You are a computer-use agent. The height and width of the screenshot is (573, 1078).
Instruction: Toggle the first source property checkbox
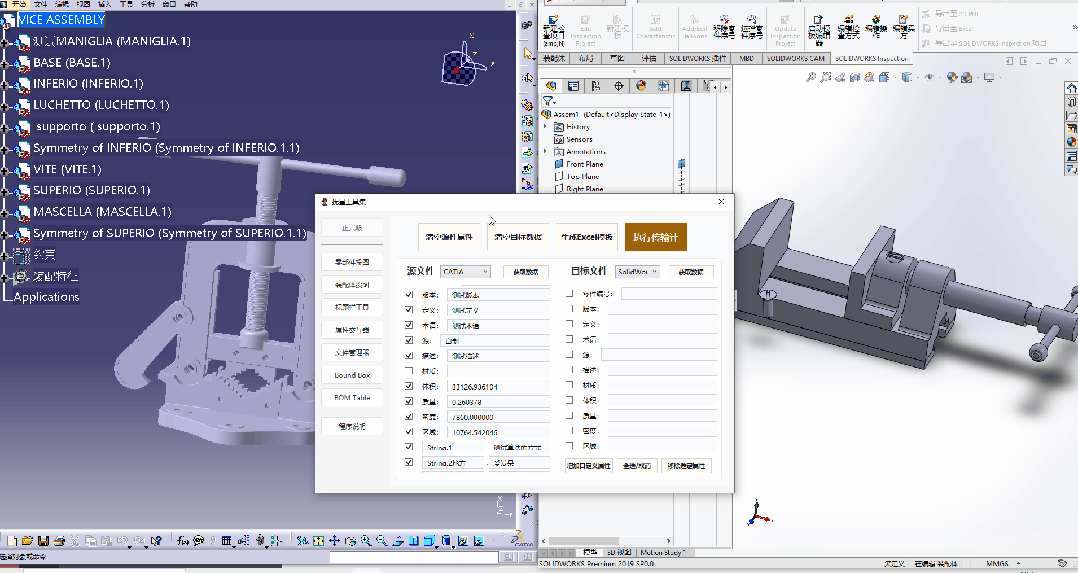409,295
